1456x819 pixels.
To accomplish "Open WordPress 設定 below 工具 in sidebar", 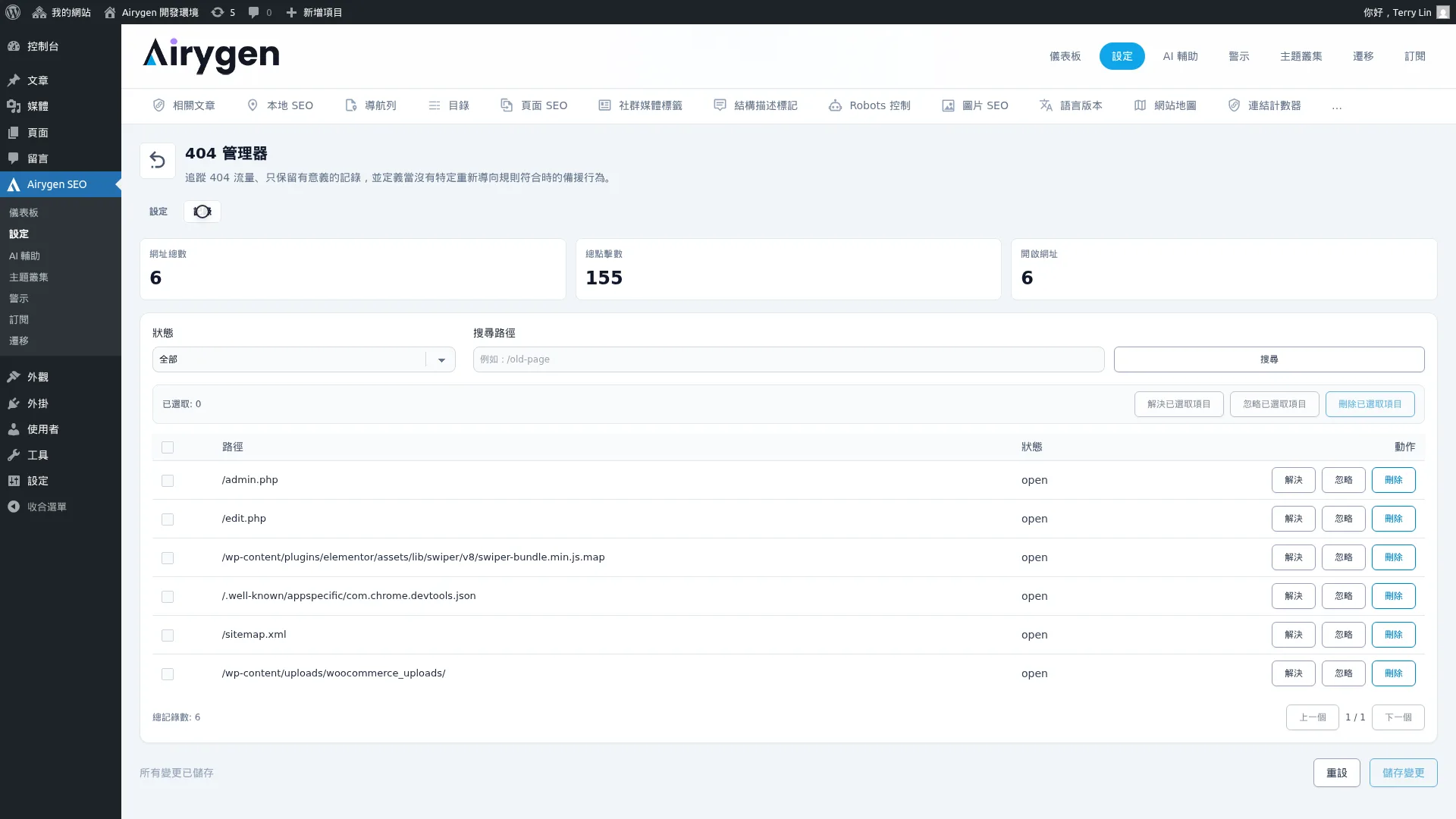I will 61,481.
